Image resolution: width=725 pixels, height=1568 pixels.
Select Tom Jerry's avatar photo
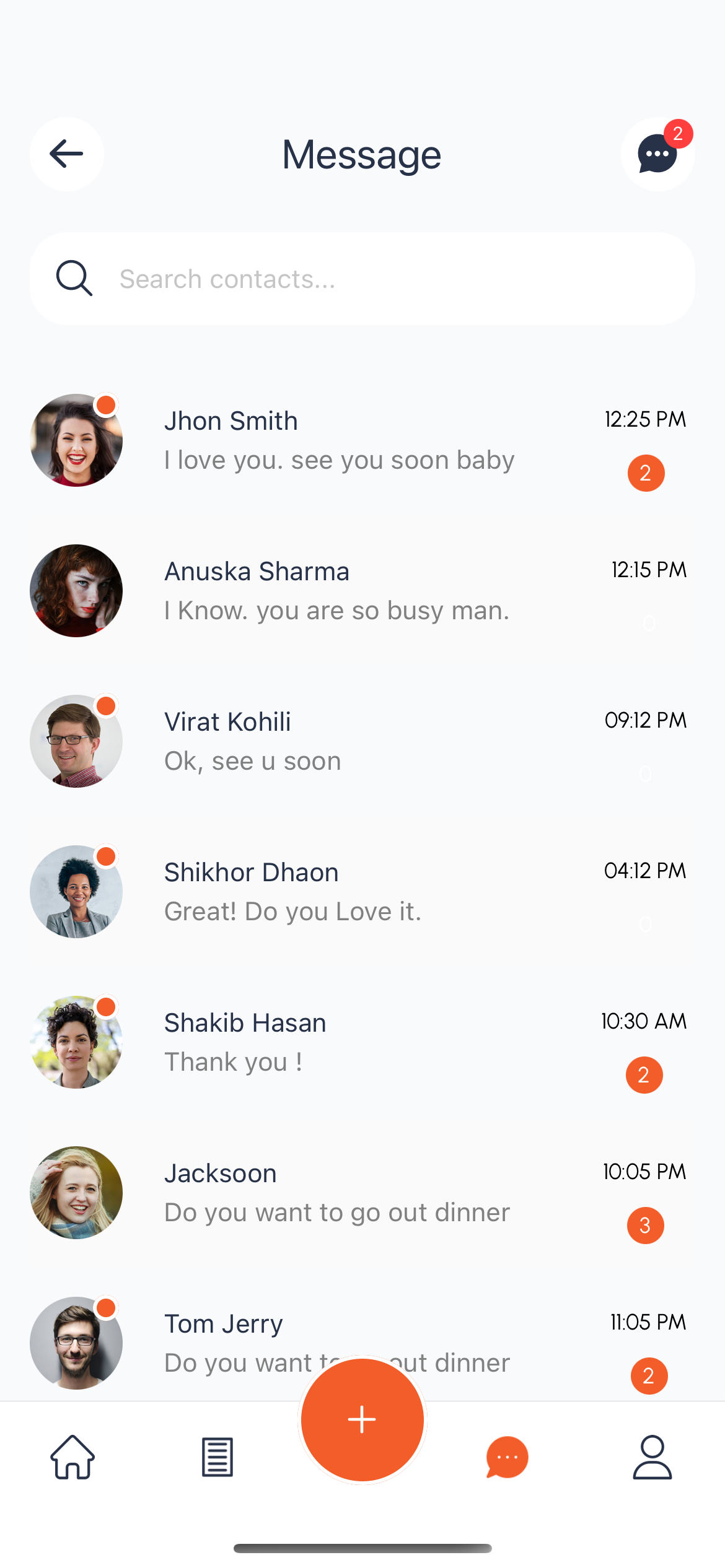pyautogui.click(x=76, y=1343)
